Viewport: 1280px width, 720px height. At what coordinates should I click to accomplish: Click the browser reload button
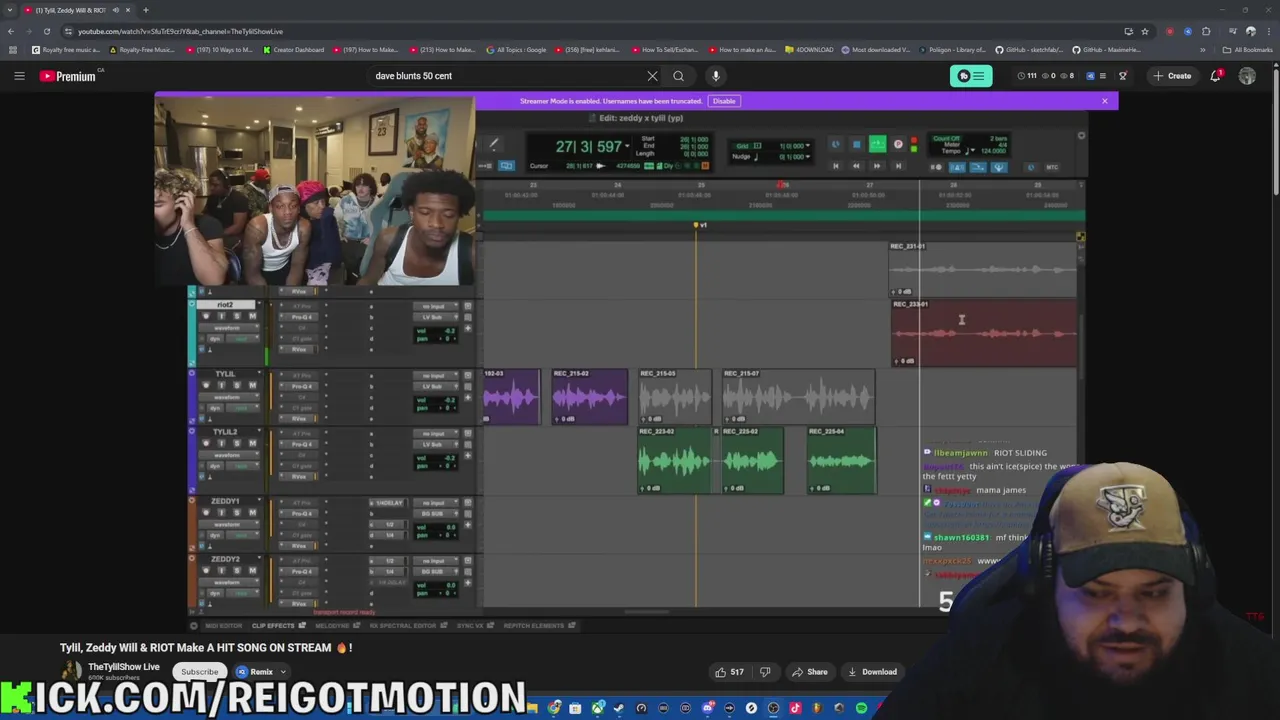tap(47, 31)
